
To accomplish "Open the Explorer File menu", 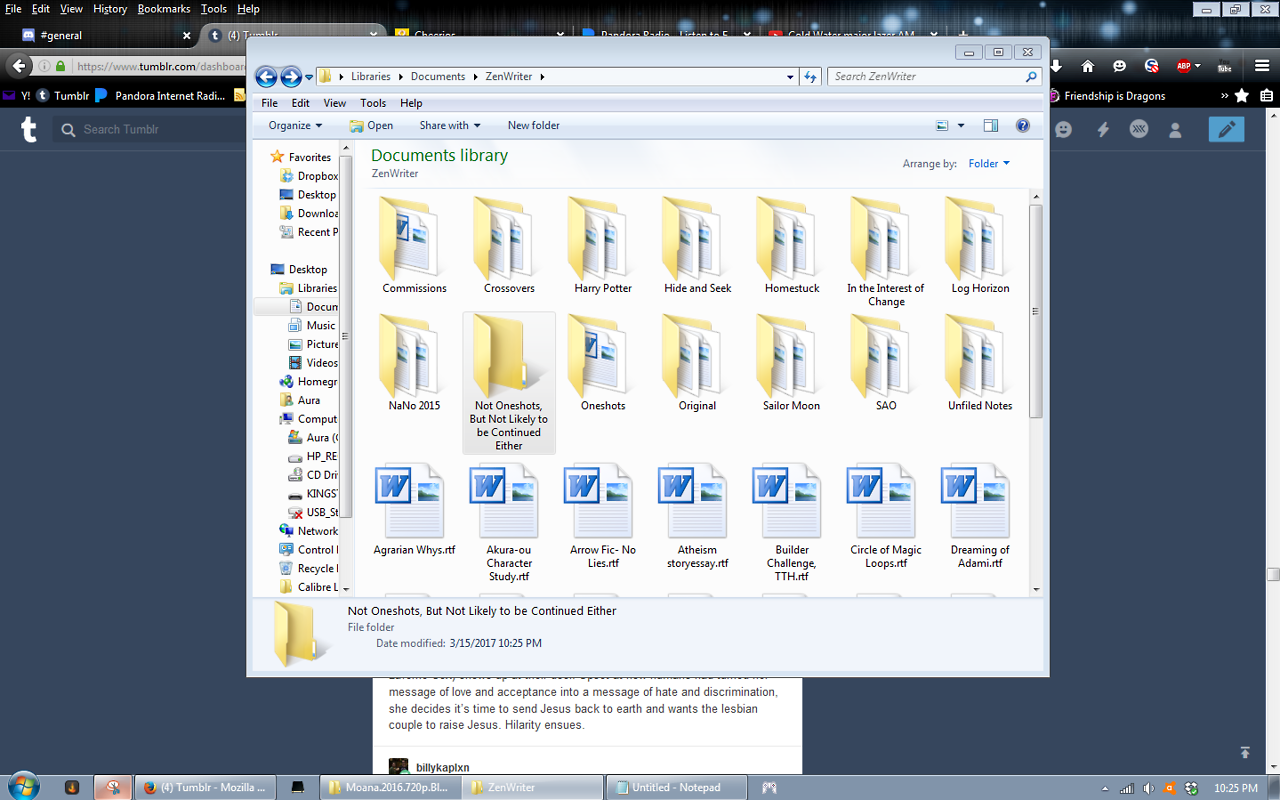I will (x=270, y=103).
